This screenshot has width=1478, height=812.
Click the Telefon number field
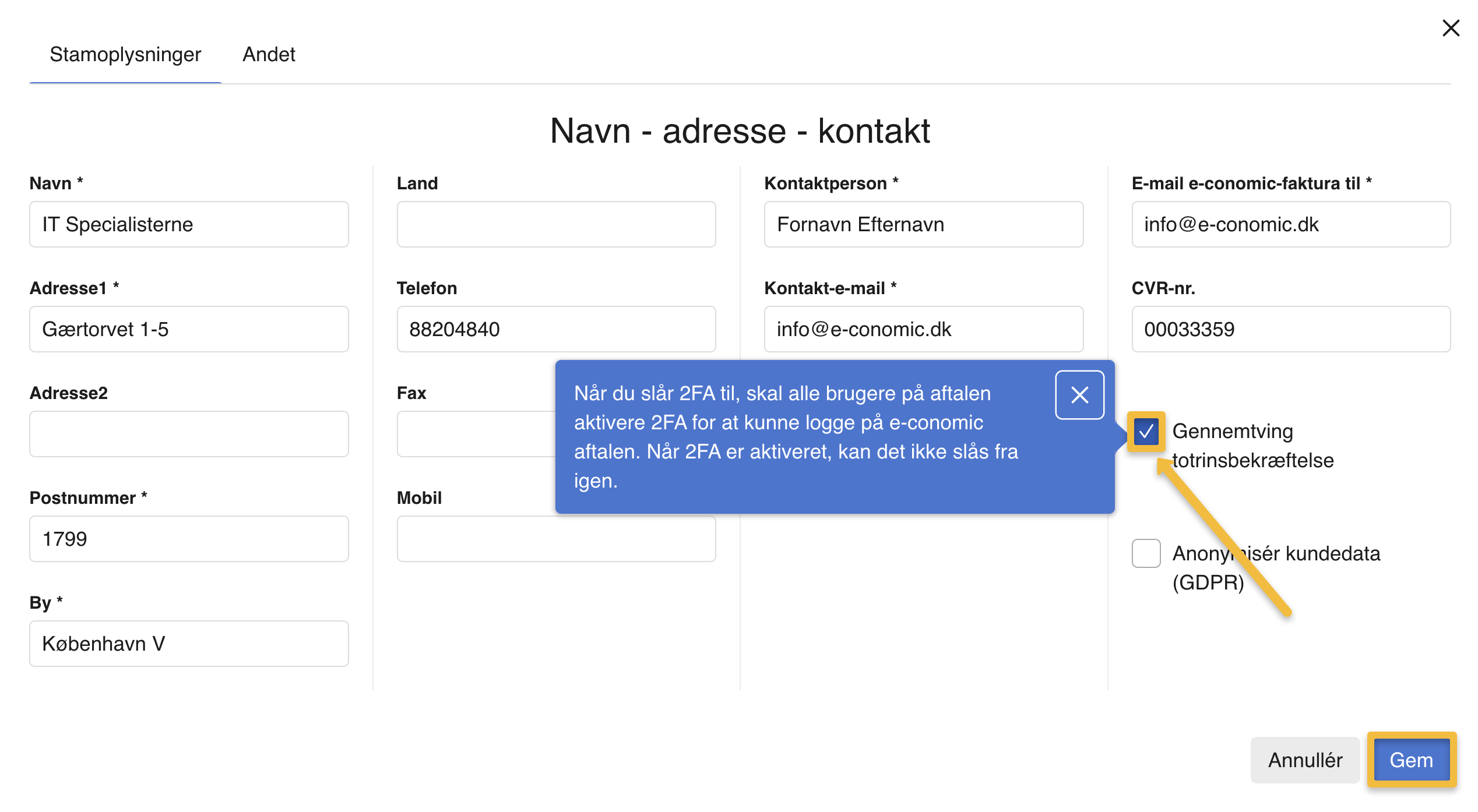tap(556, 329)
